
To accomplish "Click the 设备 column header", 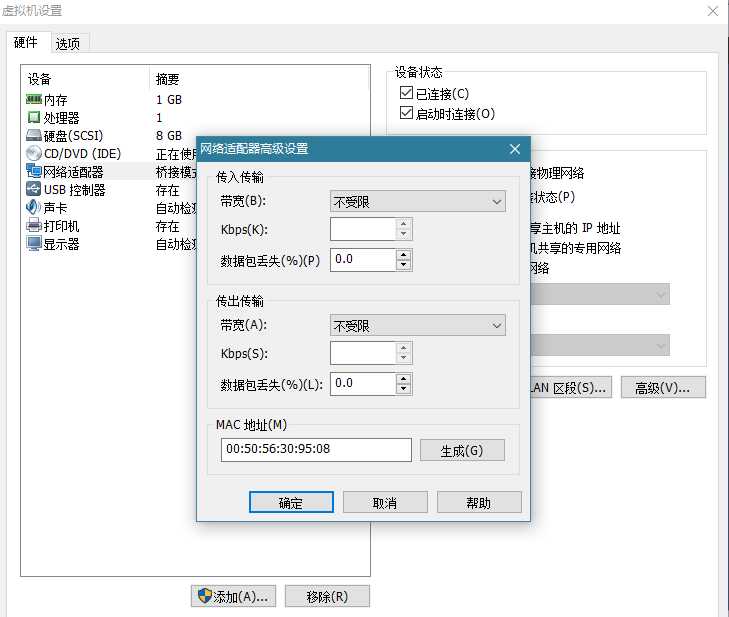I will tap(39, 79).
